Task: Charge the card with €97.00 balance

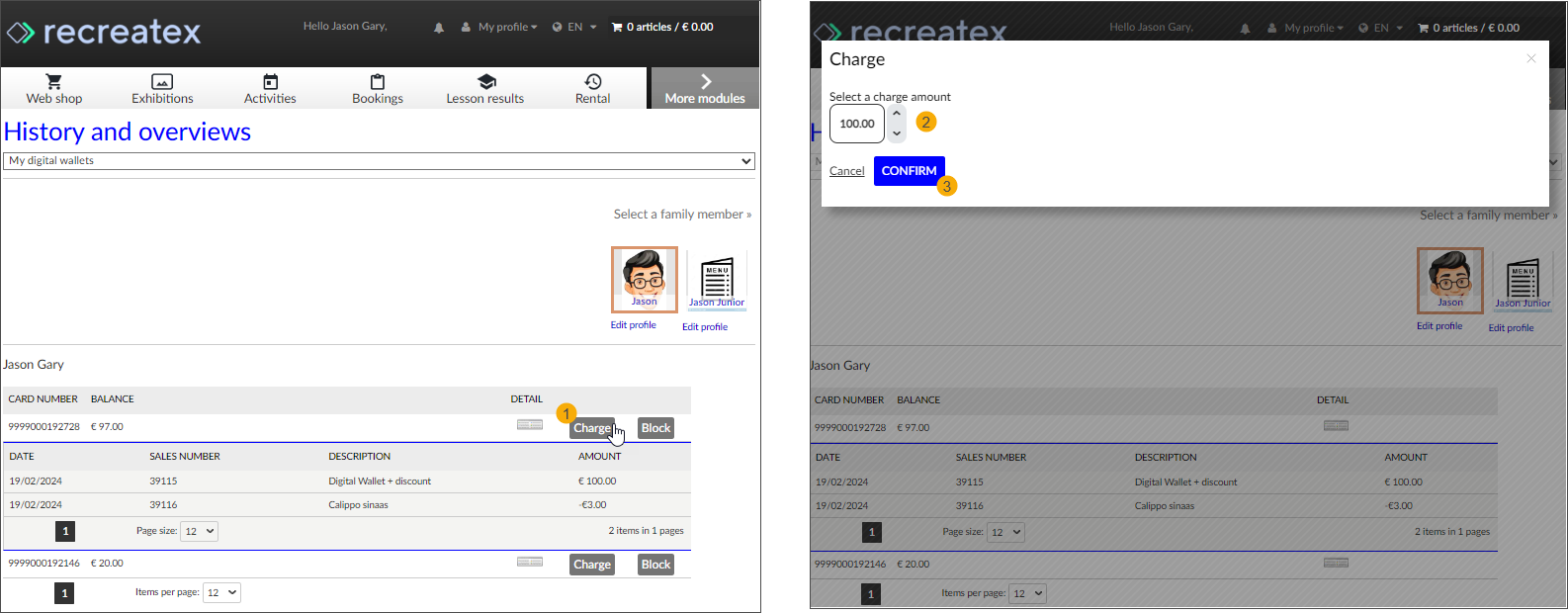Action: 591,428
